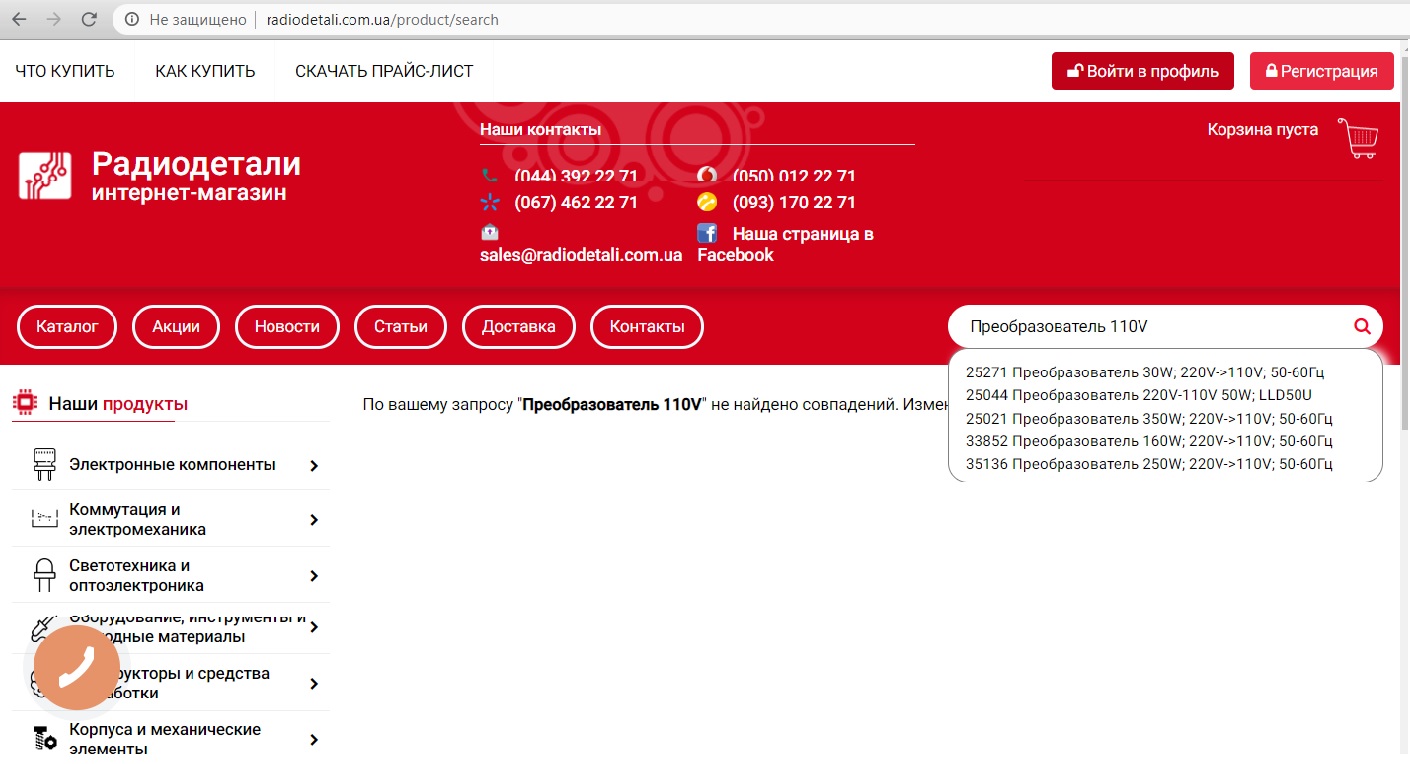Click the Войти в профиль button

pos(1142,71)
